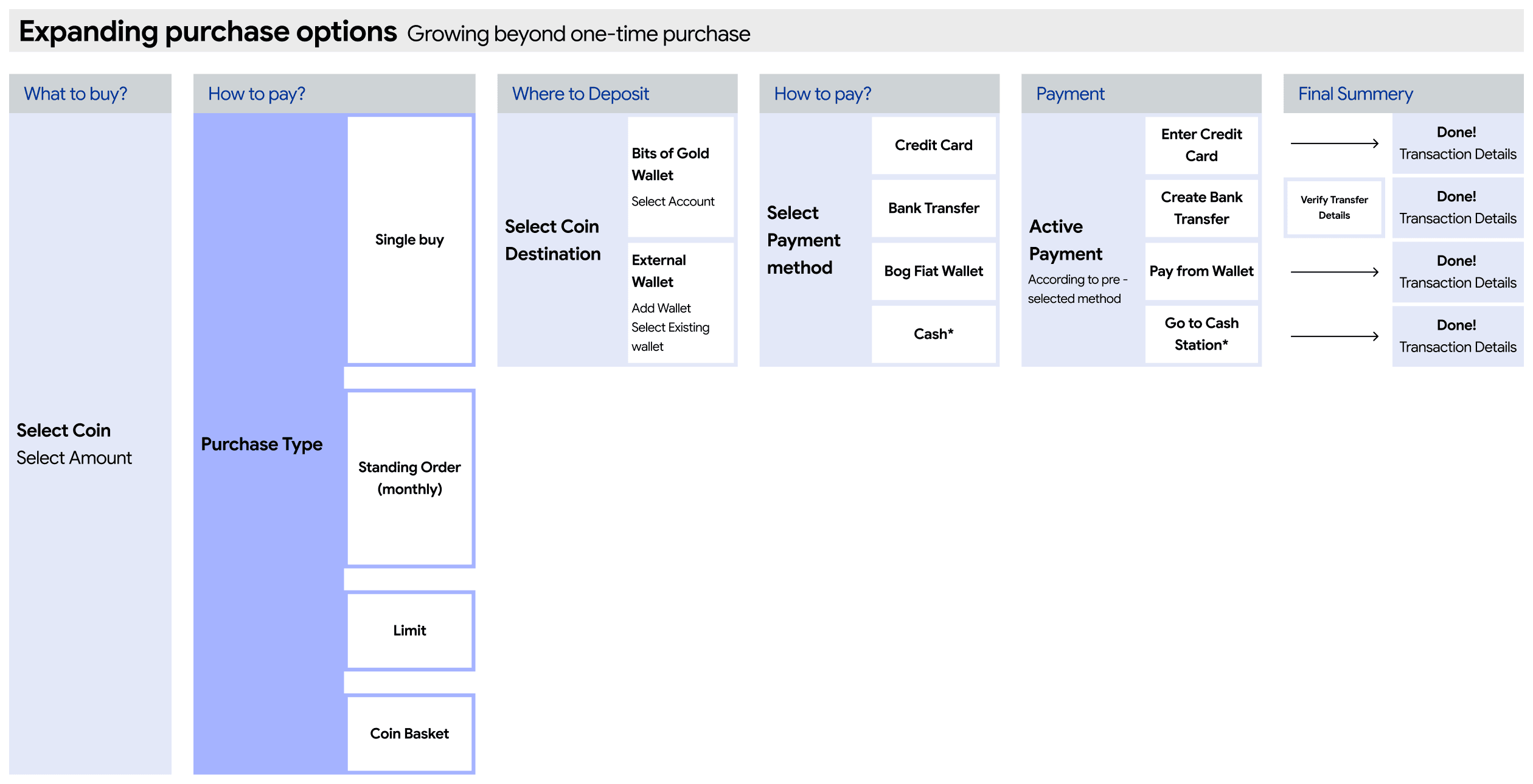
Task: Click the Select Coin Destination label
Action: (552, 240)
